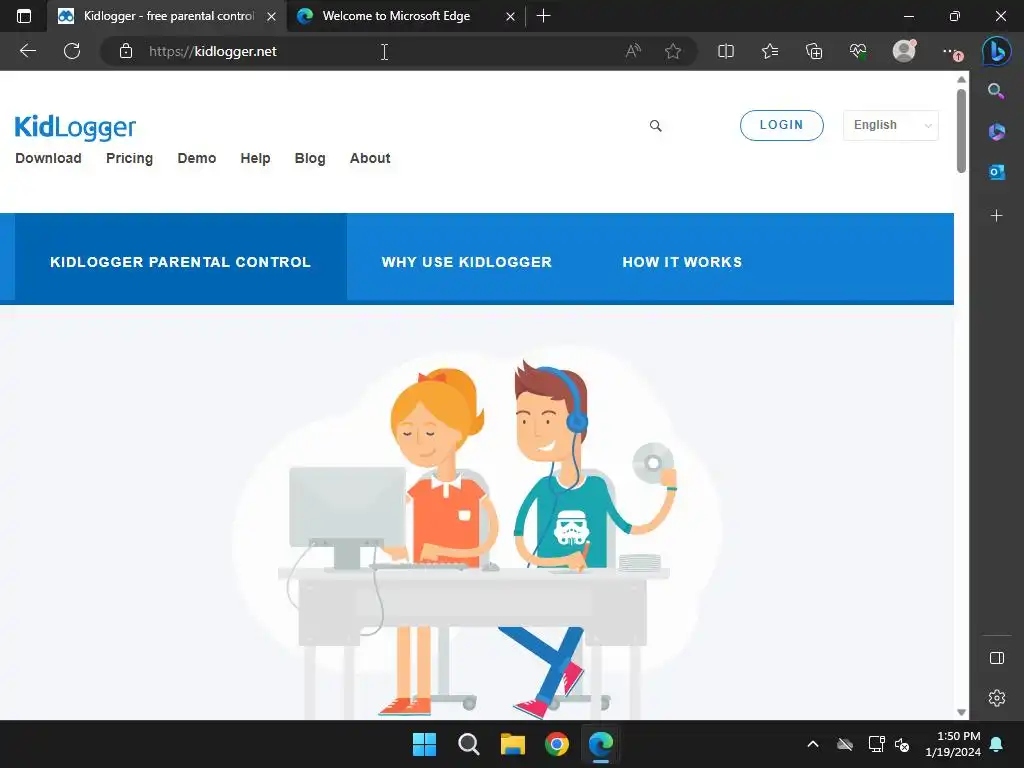1024x768 pixels.
Task: Open sidebar search icon
Action: pyautogui.click(x=996, y=91)
